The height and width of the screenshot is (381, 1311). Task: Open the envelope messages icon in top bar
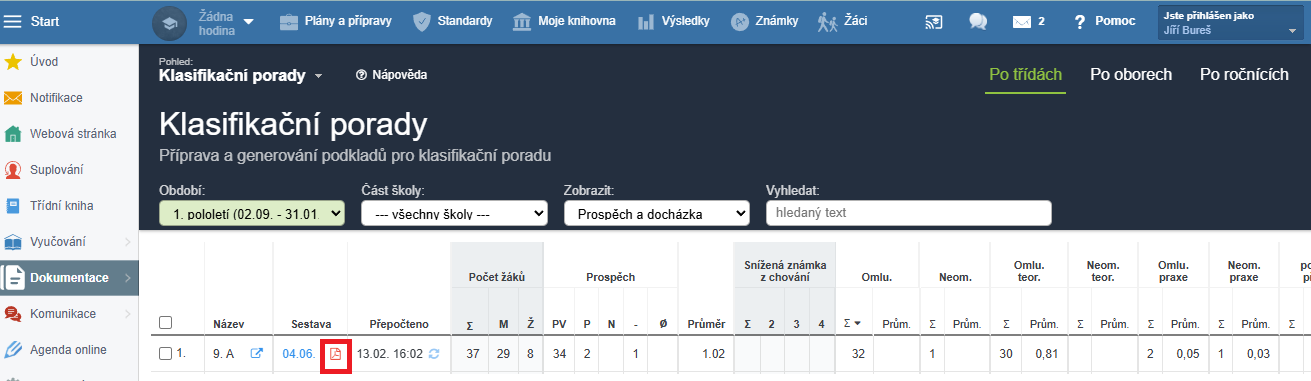coord(1021,21)
